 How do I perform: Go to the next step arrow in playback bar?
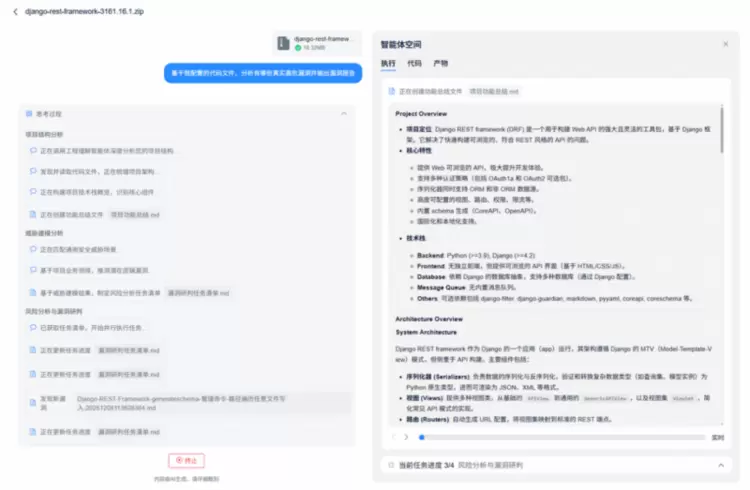406,437
